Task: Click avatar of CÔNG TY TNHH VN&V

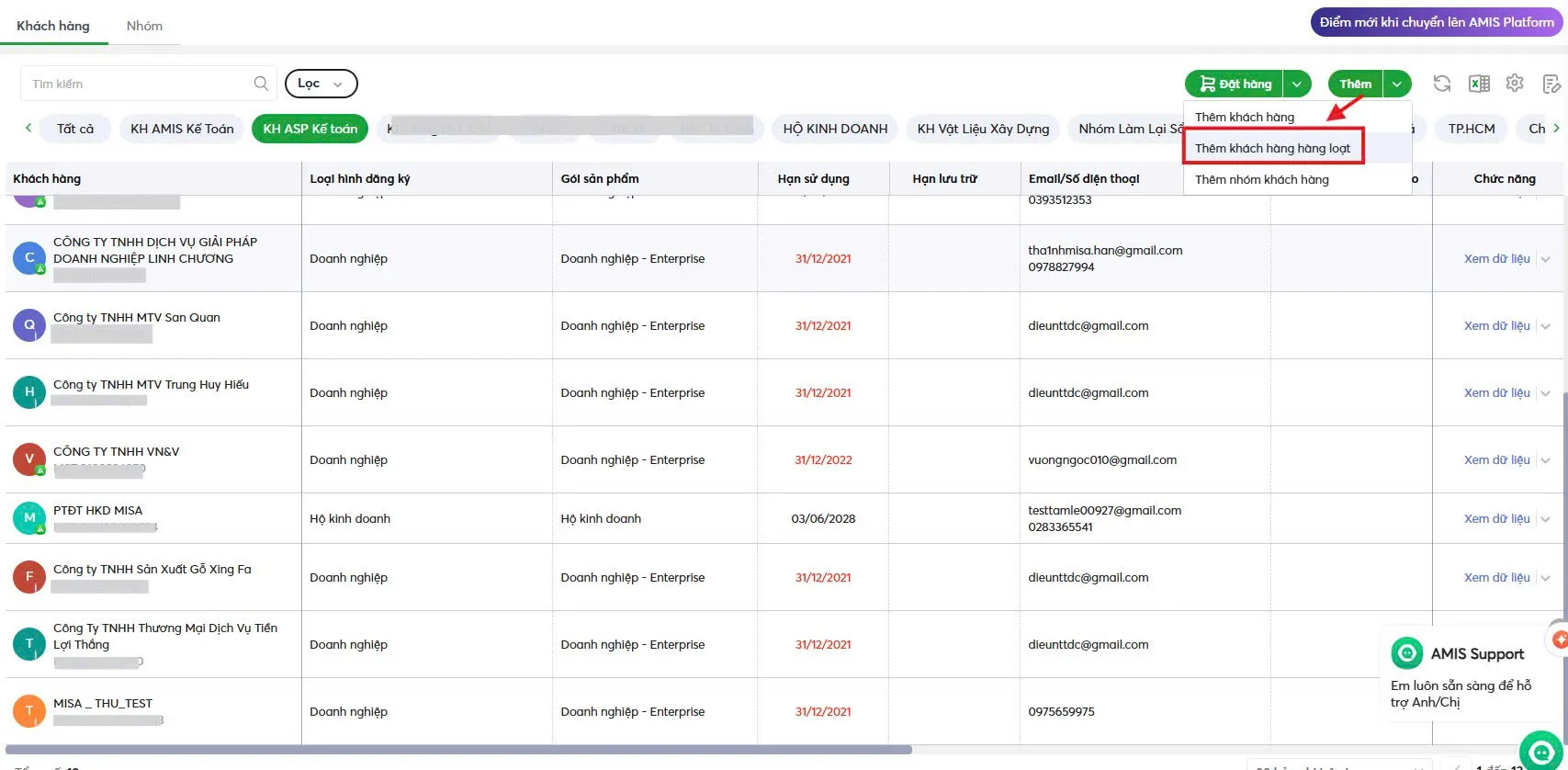Action: (29, 459)
